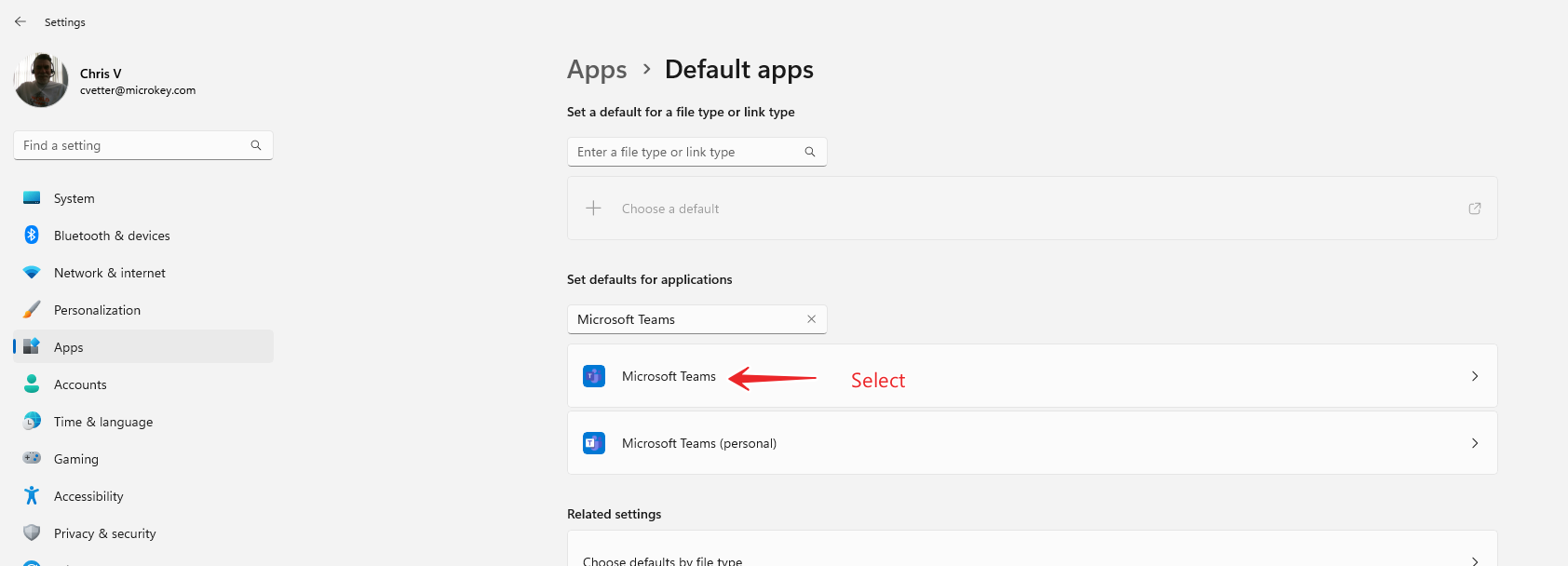This screenshot has height=566, width=1568.
Task: Click the Apps breadcrumb link
Action: pos(597,70)
